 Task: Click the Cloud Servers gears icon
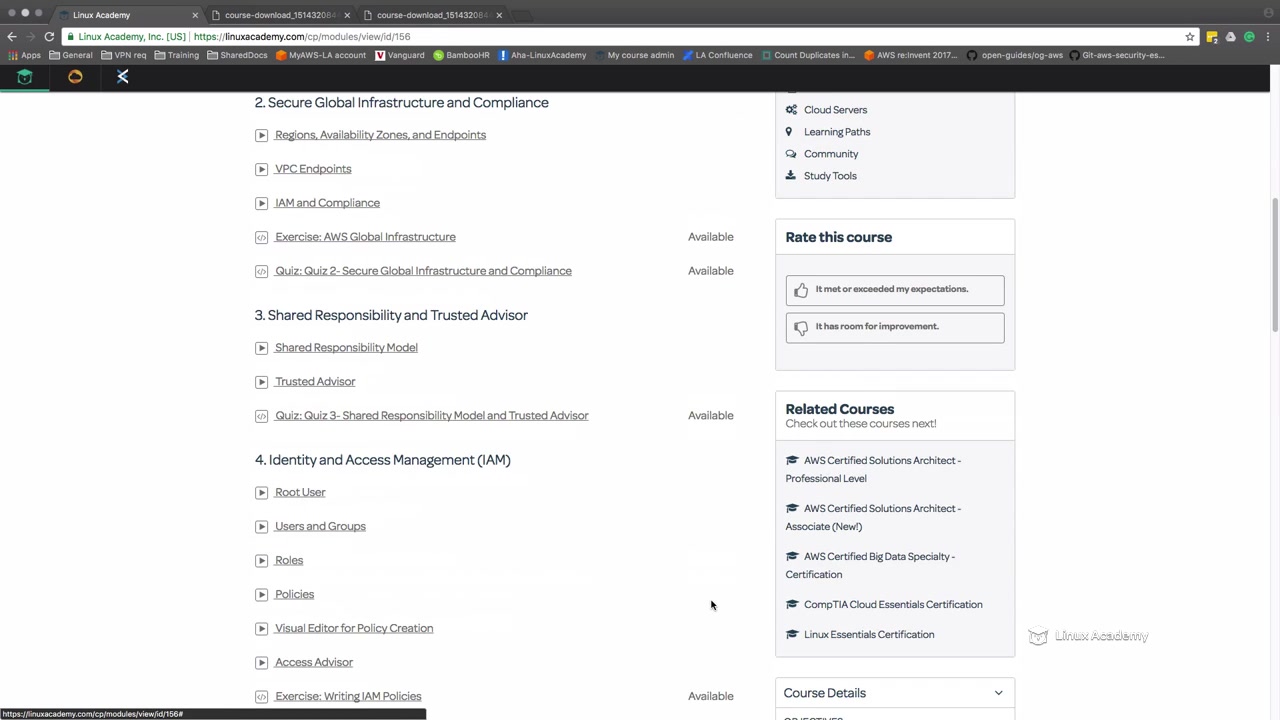(791, 110)
